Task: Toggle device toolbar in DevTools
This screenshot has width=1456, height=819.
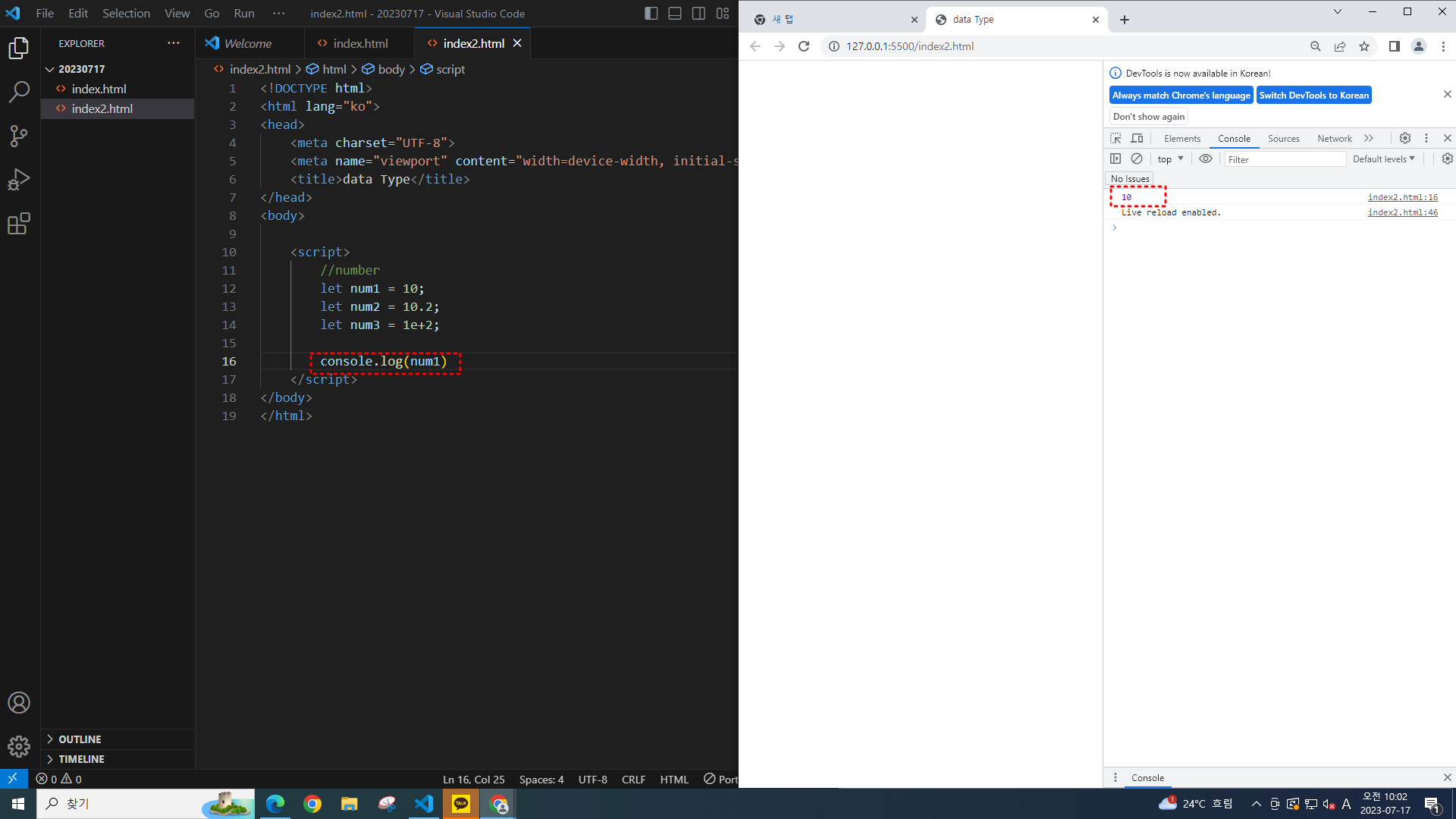Action: (1137, 138)
